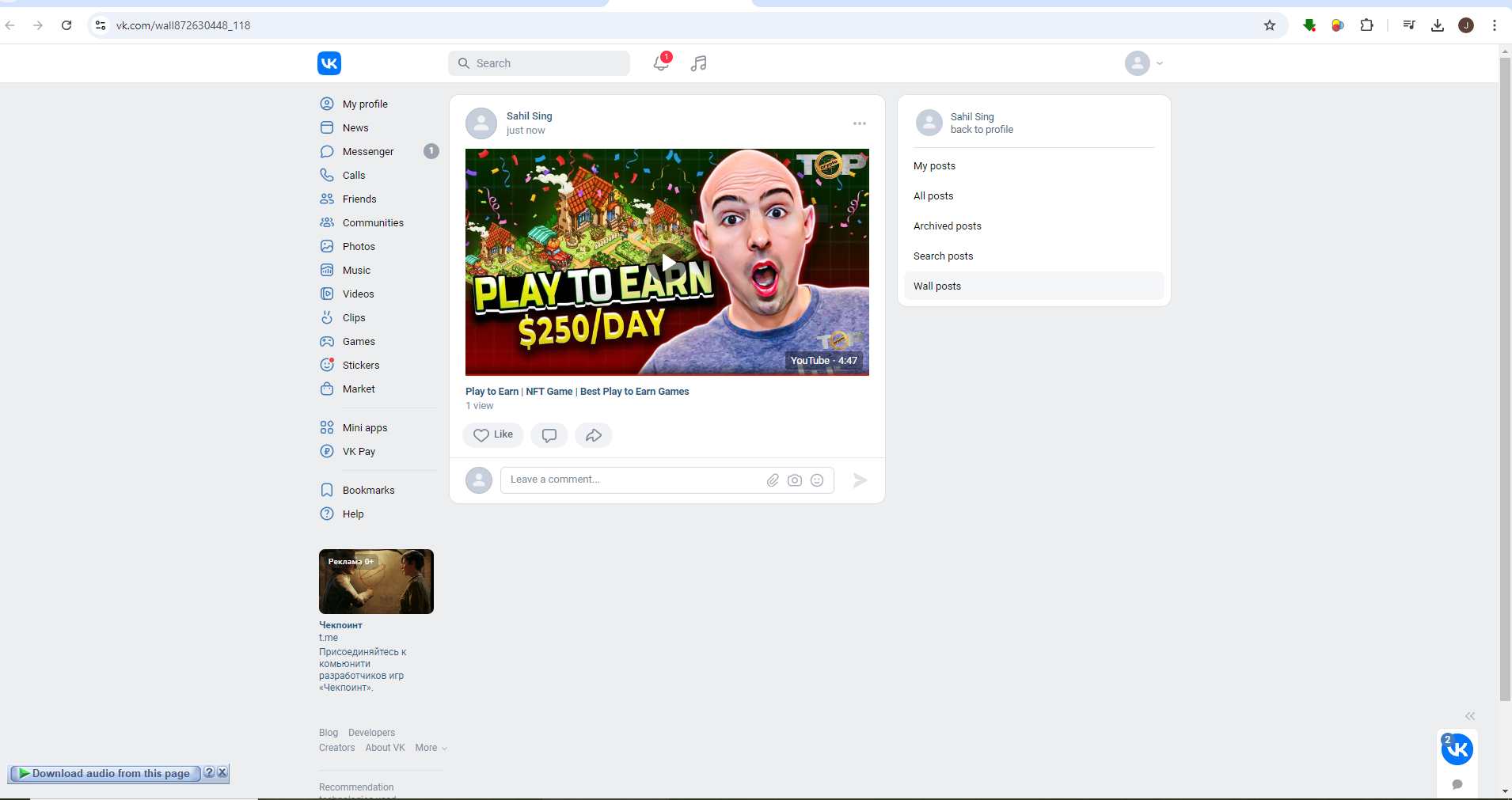Attach a file with paperclip icon
The width and height of the screenshot is (1512, 800).
click(x=773, y=480)
